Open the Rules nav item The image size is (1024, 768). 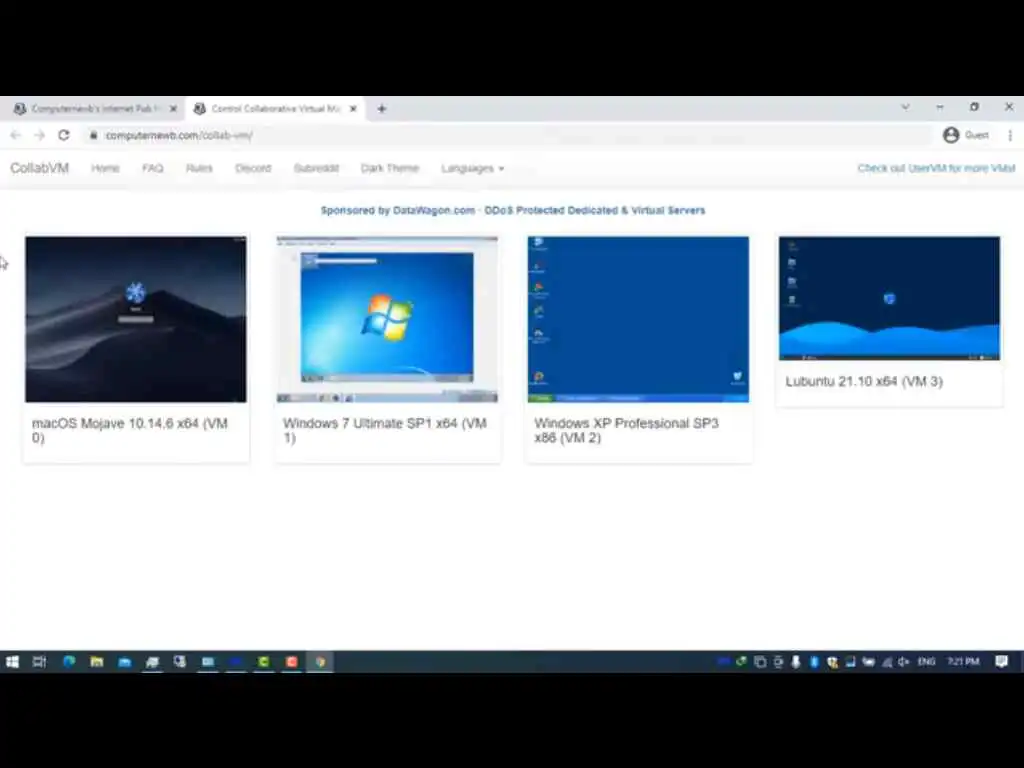(199, 168)
